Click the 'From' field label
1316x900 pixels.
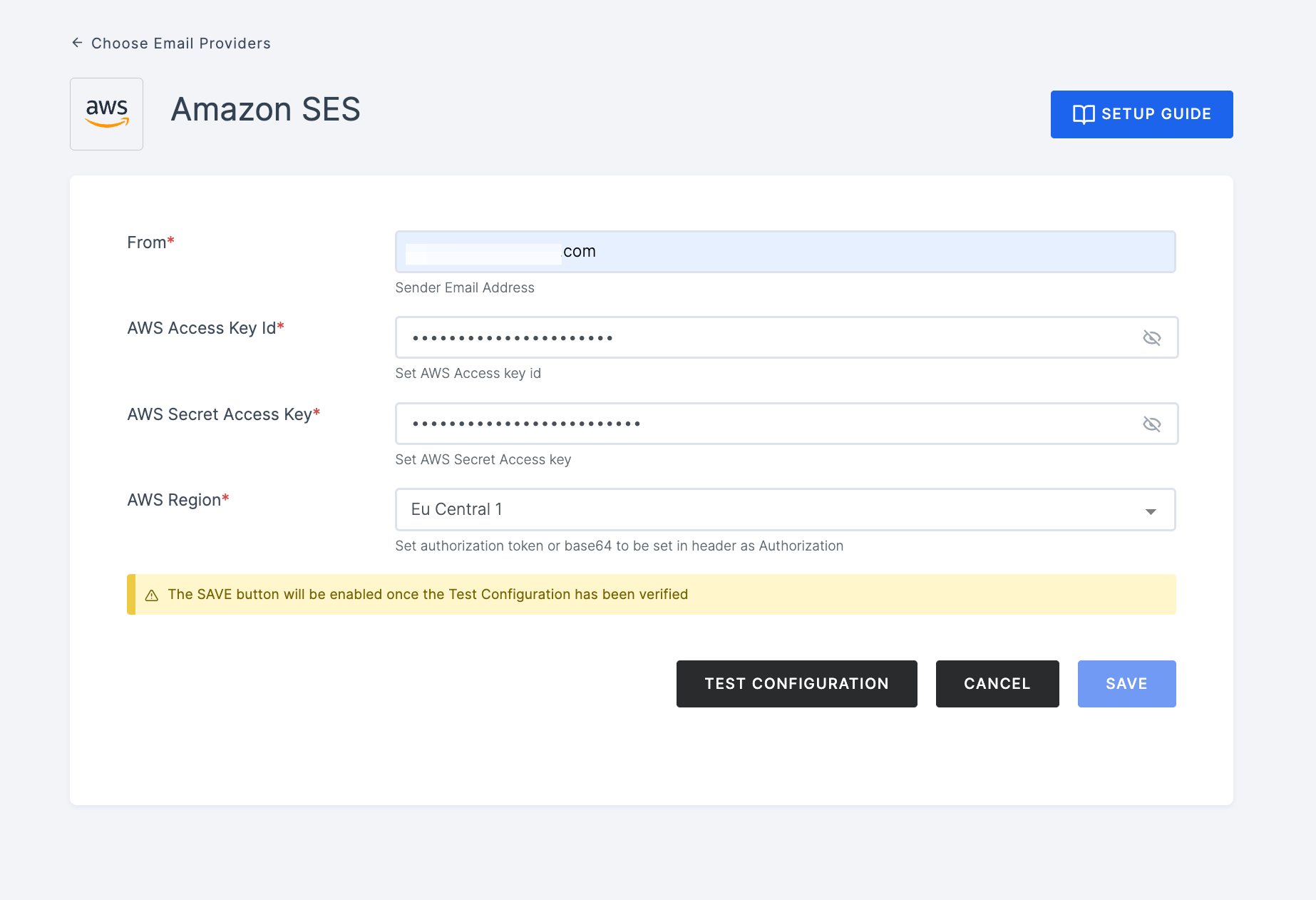(x=150, y=242)
